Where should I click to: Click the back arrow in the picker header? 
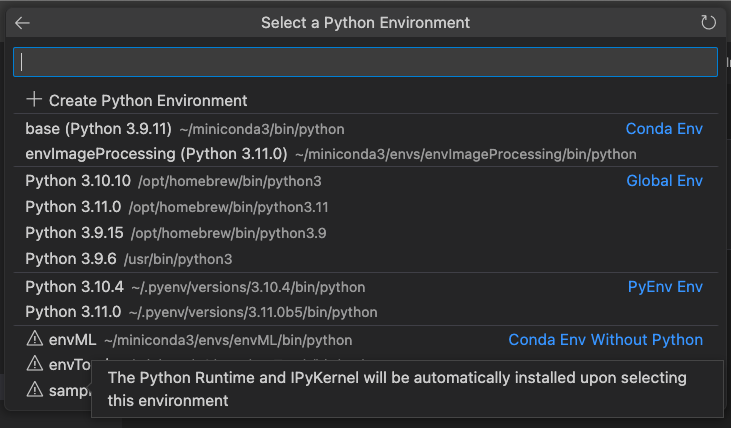(22, 22)
